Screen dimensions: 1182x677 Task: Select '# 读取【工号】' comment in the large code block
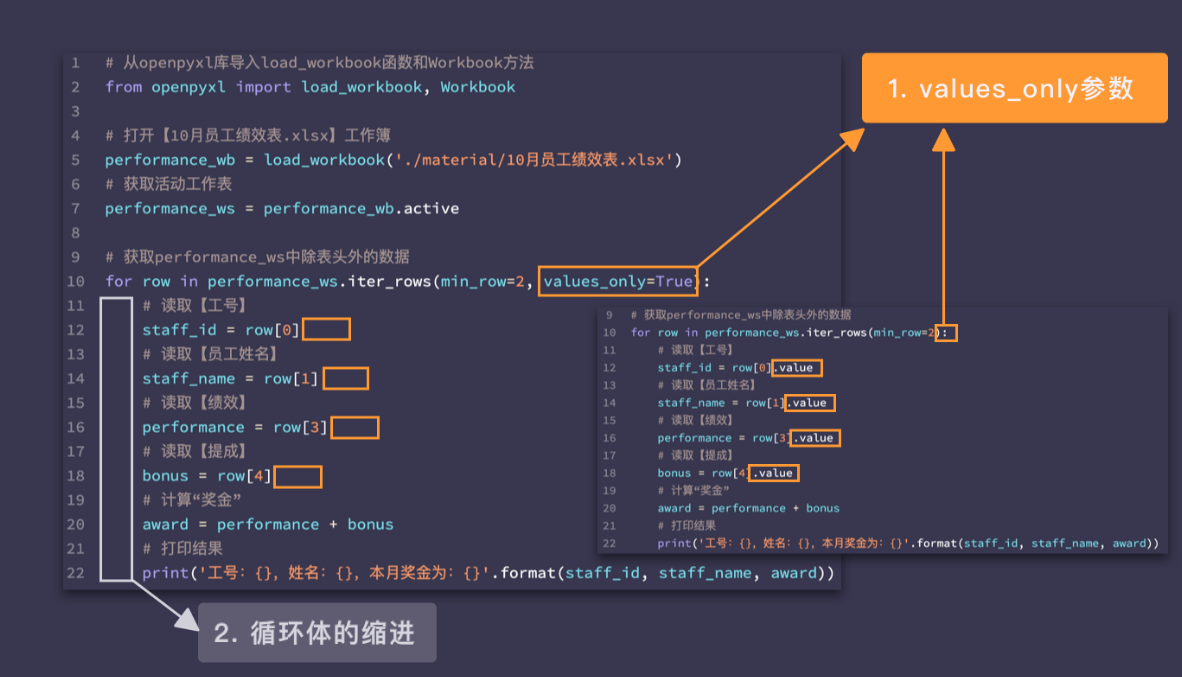pyautogui.click(x=194, y=305)
